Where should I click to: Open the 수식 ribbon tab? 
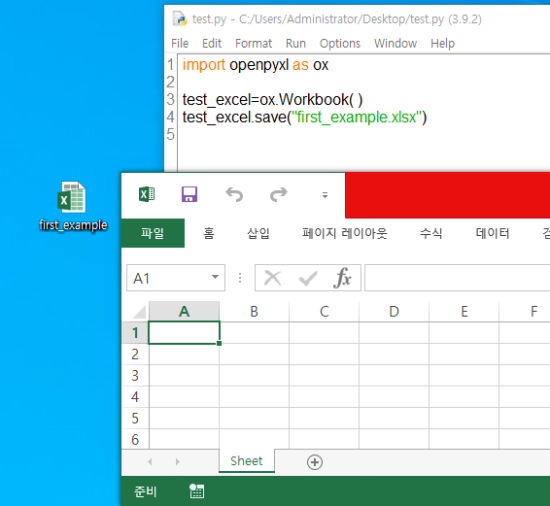431,233
